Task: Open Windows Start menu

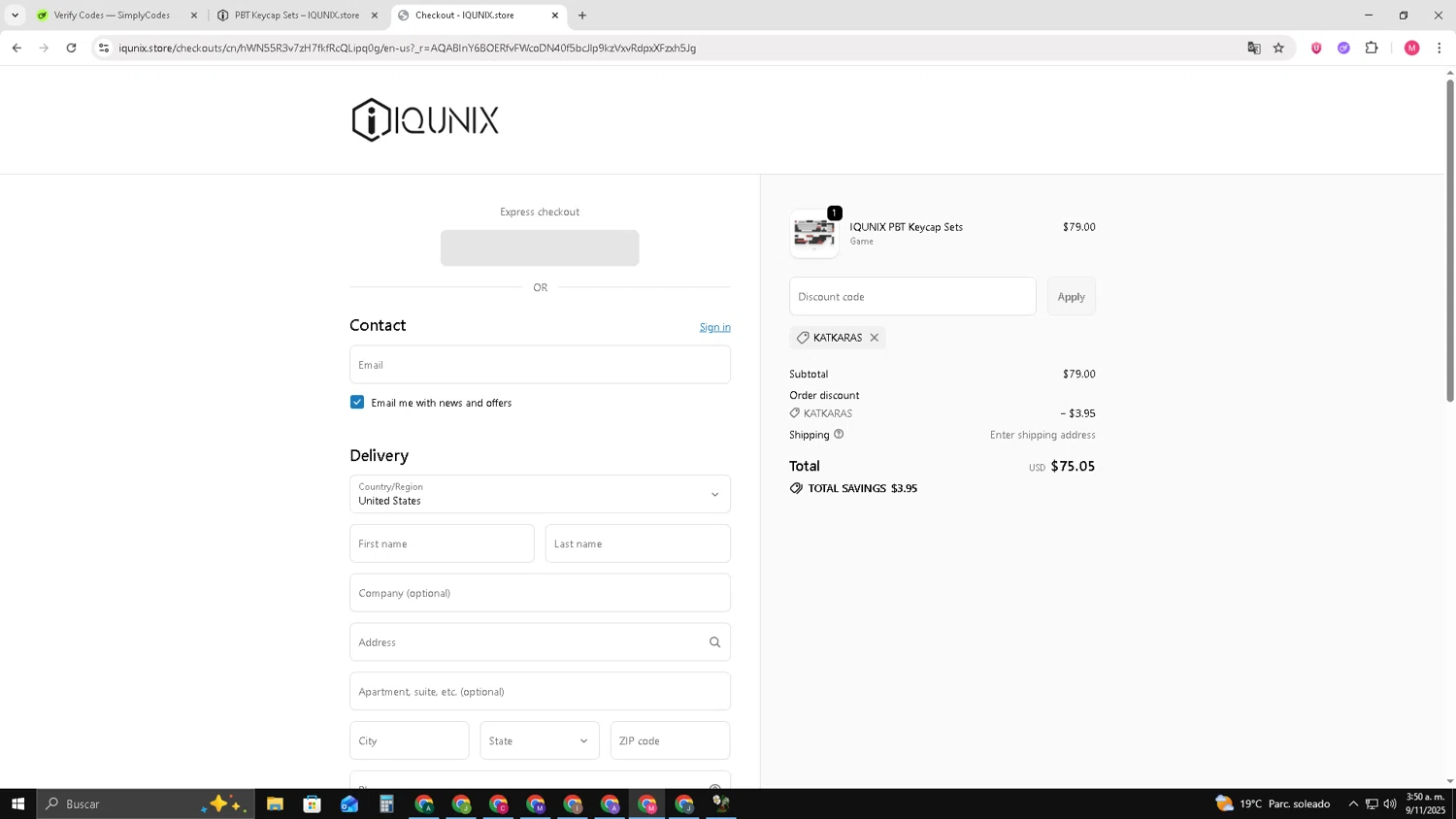Action: tap(17, 803)
